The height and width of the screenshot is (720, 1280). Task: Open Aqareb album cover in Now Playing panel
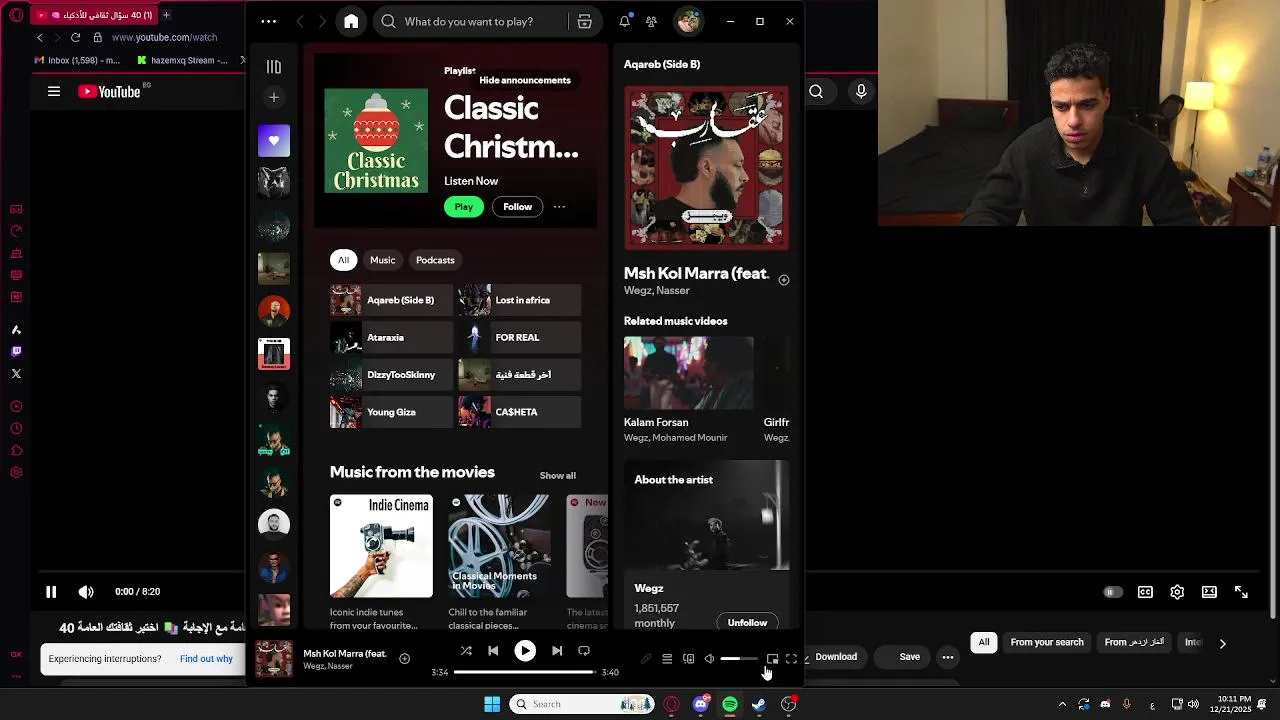[707, 167]
